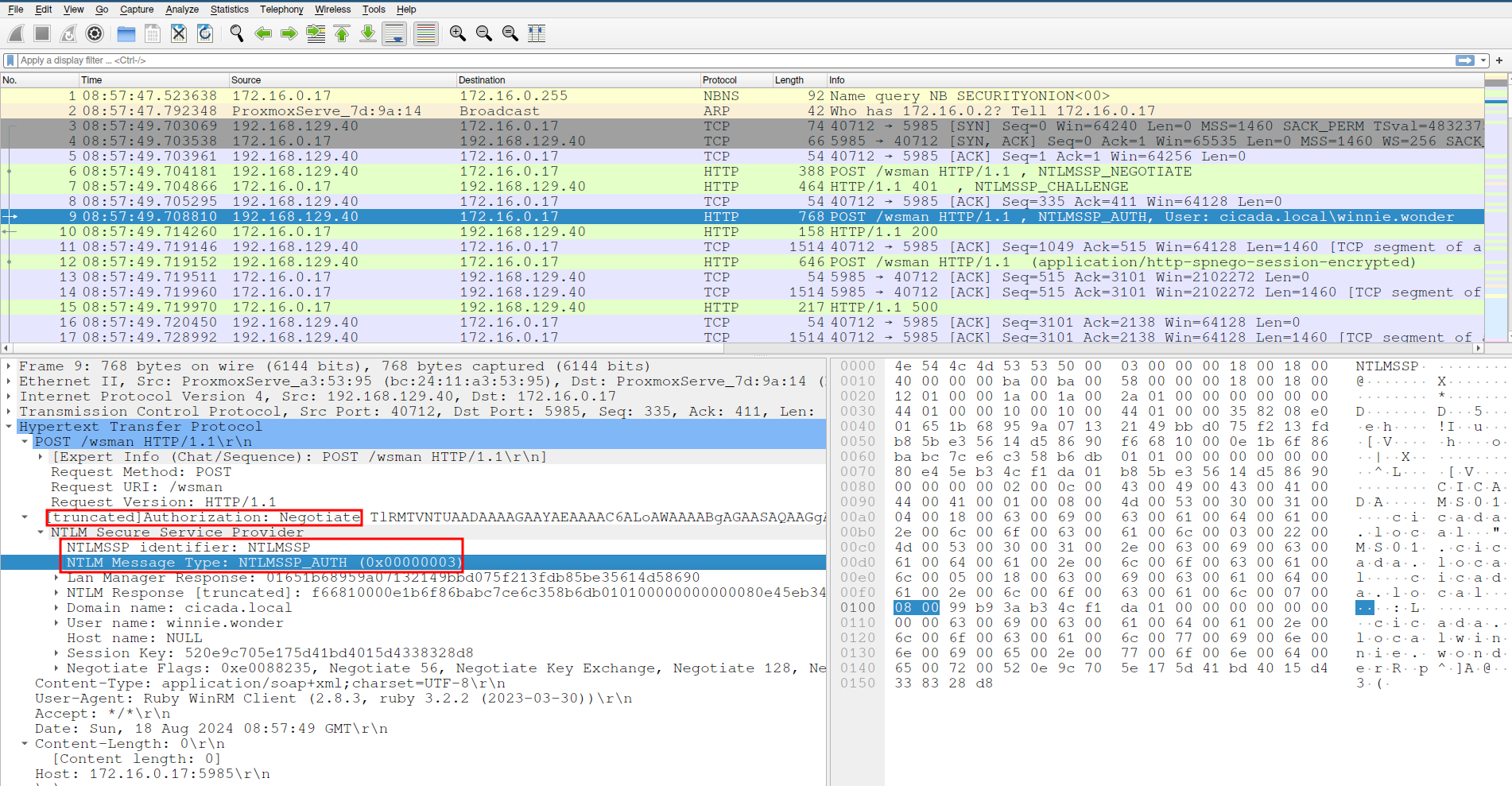Go back in packet history
The width and height of the screenshot is (1512, 786).
263,33
